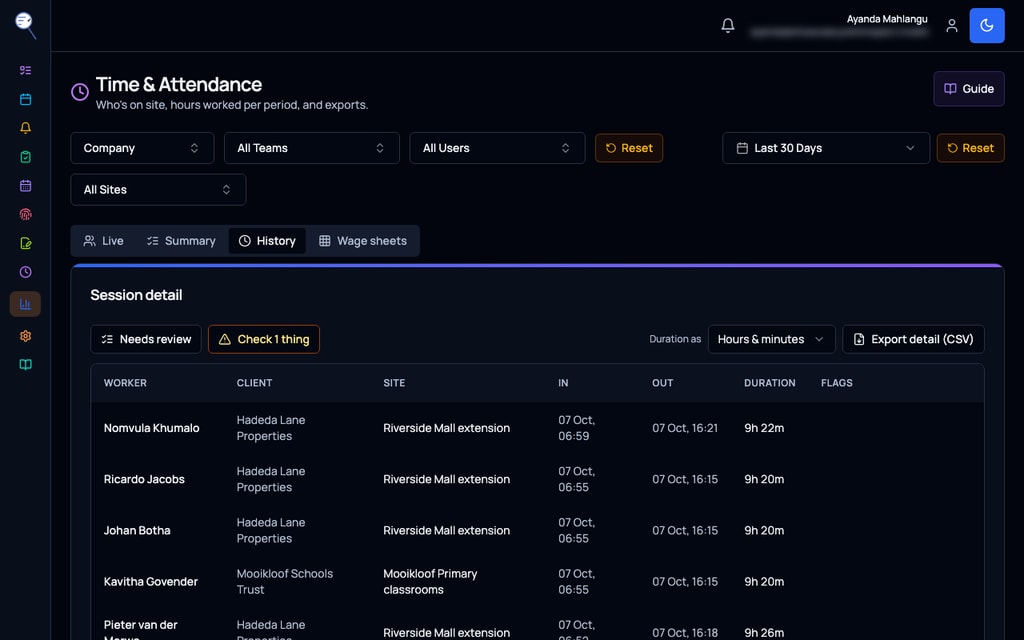Image resolution: width=1024 pixels, height=640 pixels.
Task: Reset the company, team and user filters
Action: coord(629,148)
